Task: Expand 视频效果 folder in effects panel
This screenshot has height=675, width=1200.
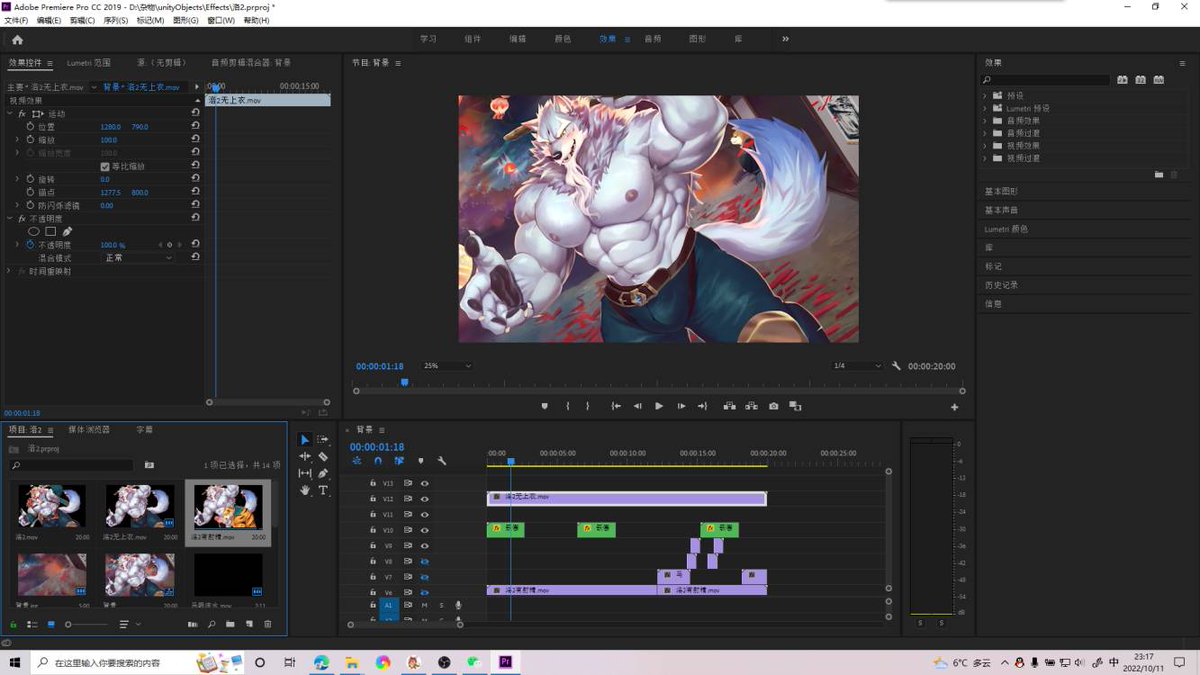Action: [985, 145]
